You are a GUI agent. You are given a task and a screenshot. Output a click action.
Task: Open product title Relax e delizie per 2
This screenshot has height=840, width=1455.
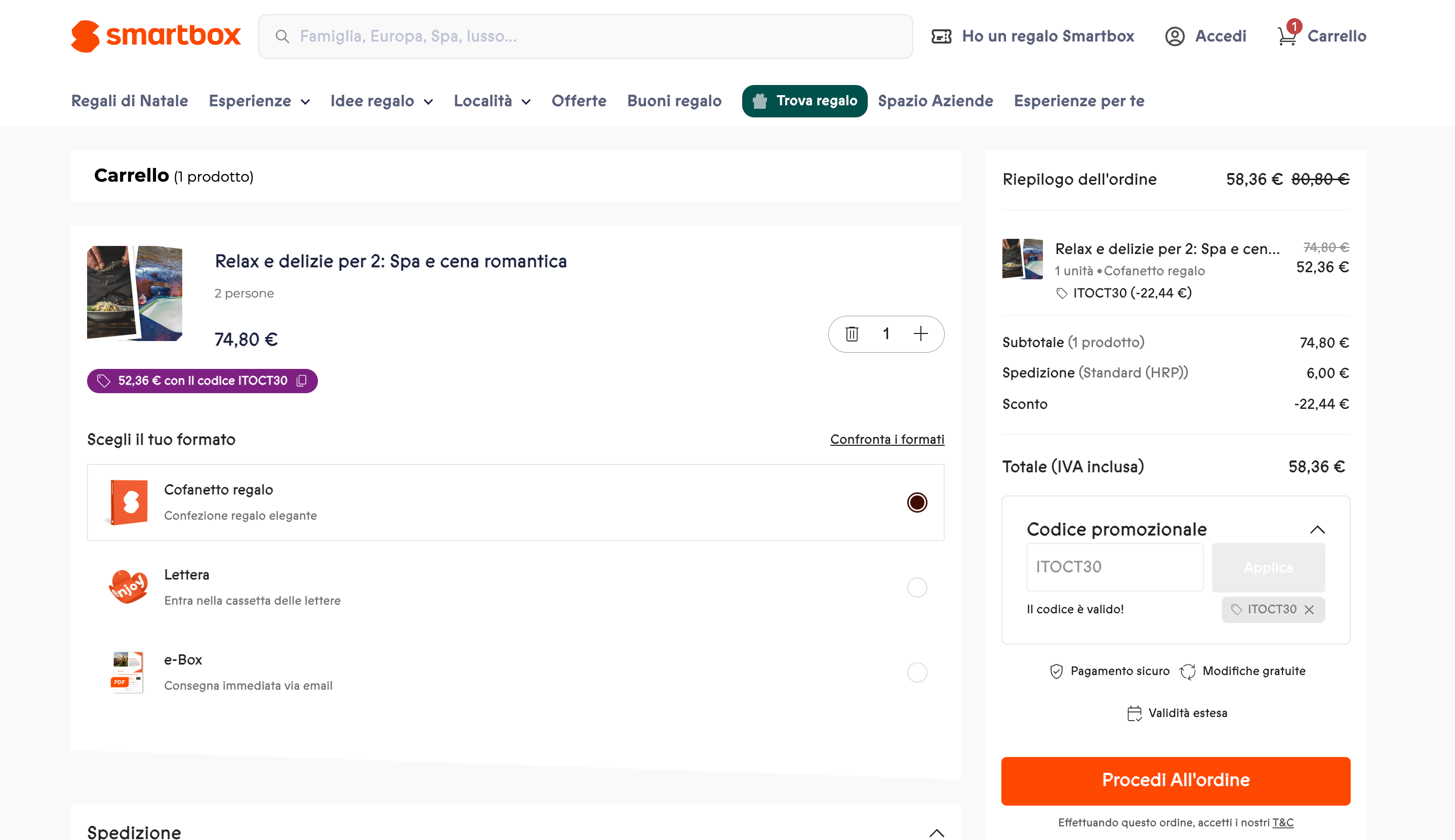391,261
